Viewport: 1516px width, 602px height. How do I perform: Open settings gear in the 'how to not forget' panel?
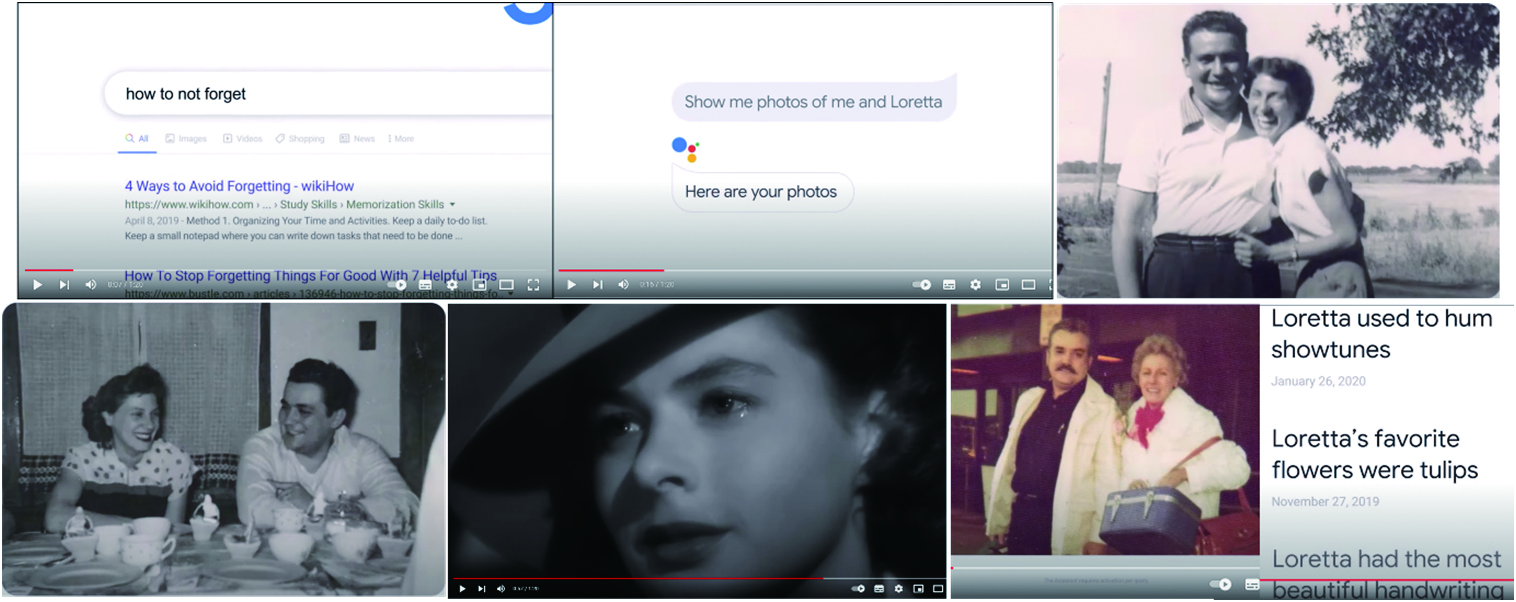point(452,285)
